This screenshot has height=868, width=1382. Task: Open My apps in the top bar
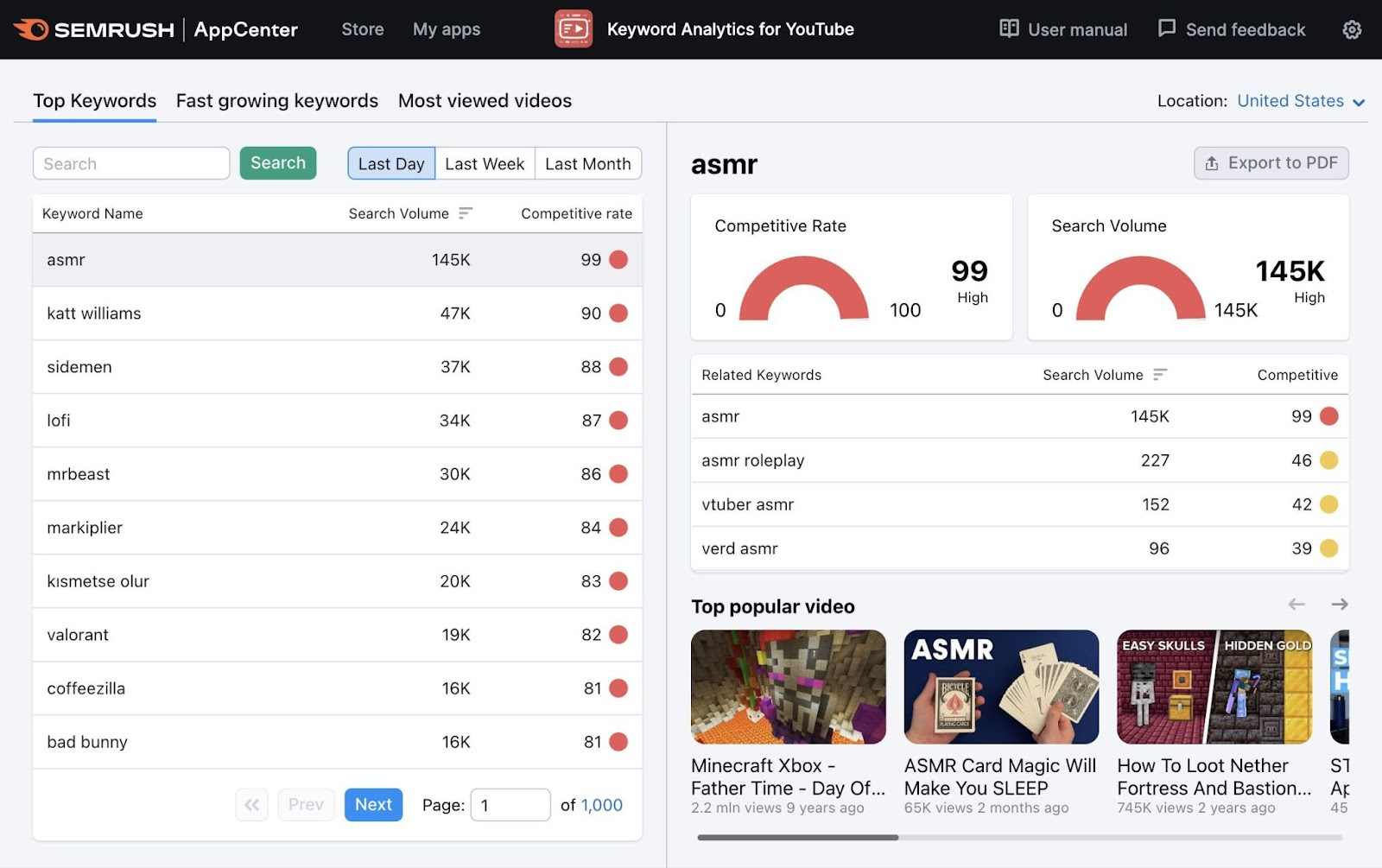447,29
